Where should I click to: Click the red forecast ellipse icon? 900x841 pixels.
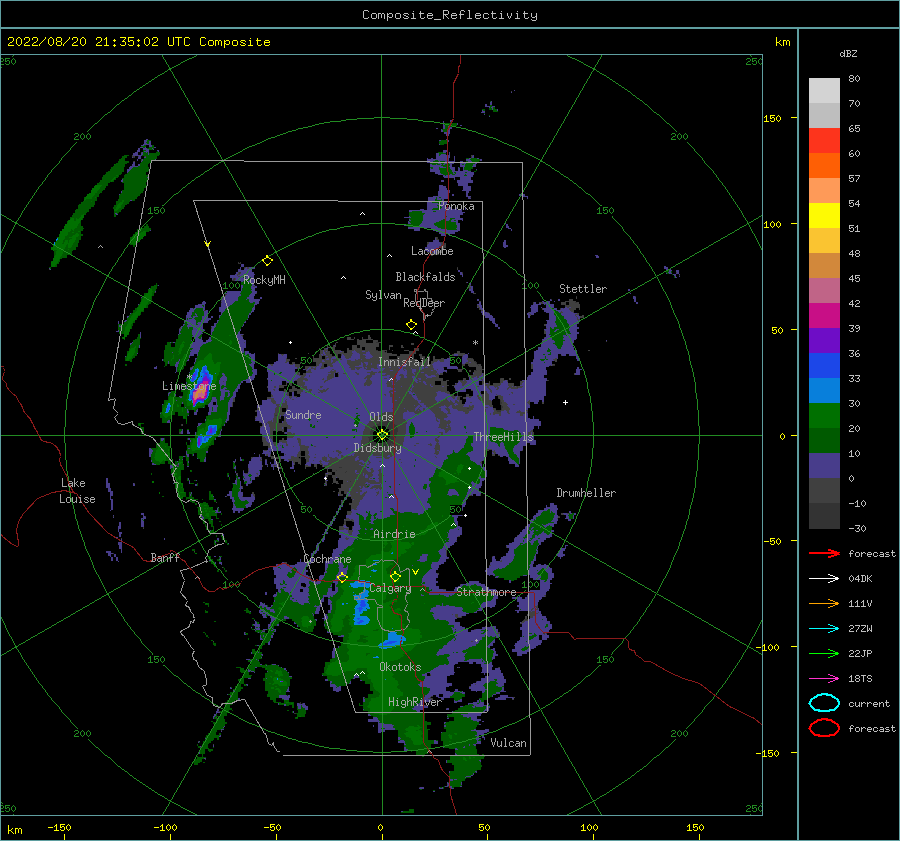(x=824, y=728)
